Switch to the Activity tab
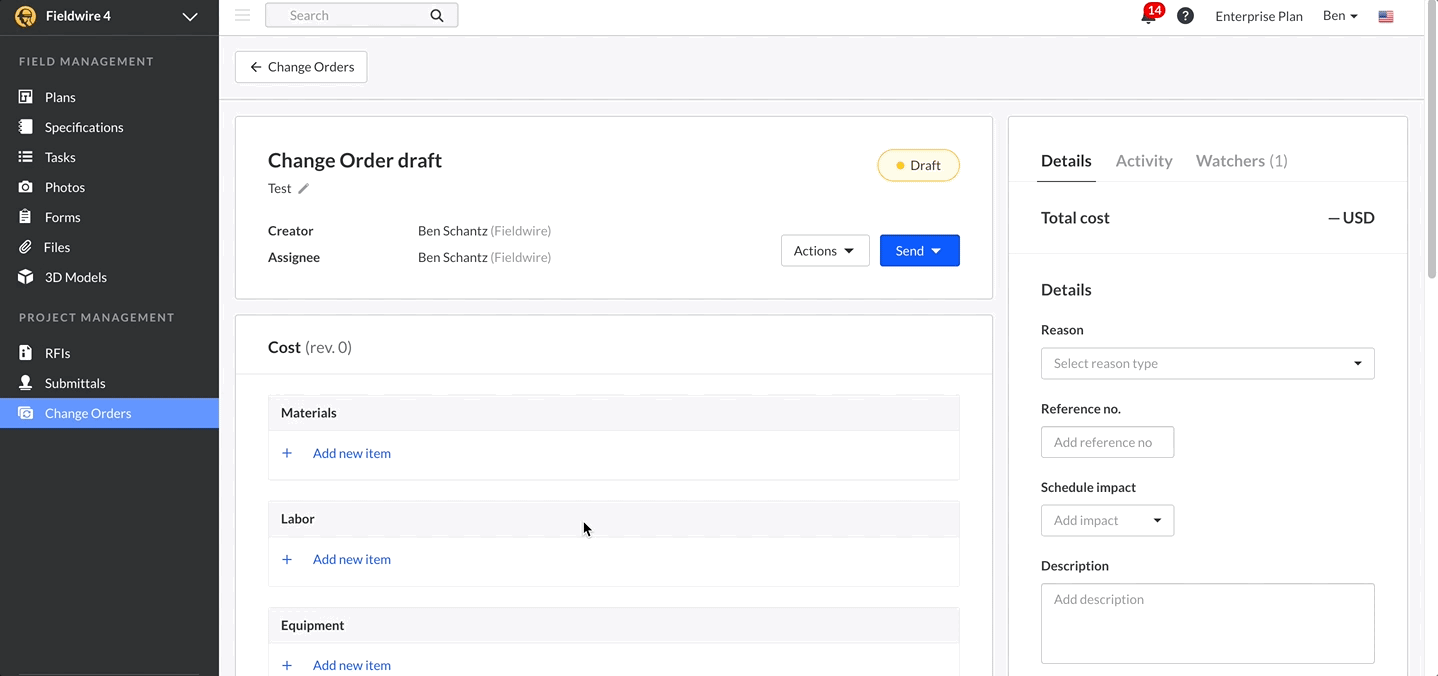Screen dimensions: 1438x676 1143,161
